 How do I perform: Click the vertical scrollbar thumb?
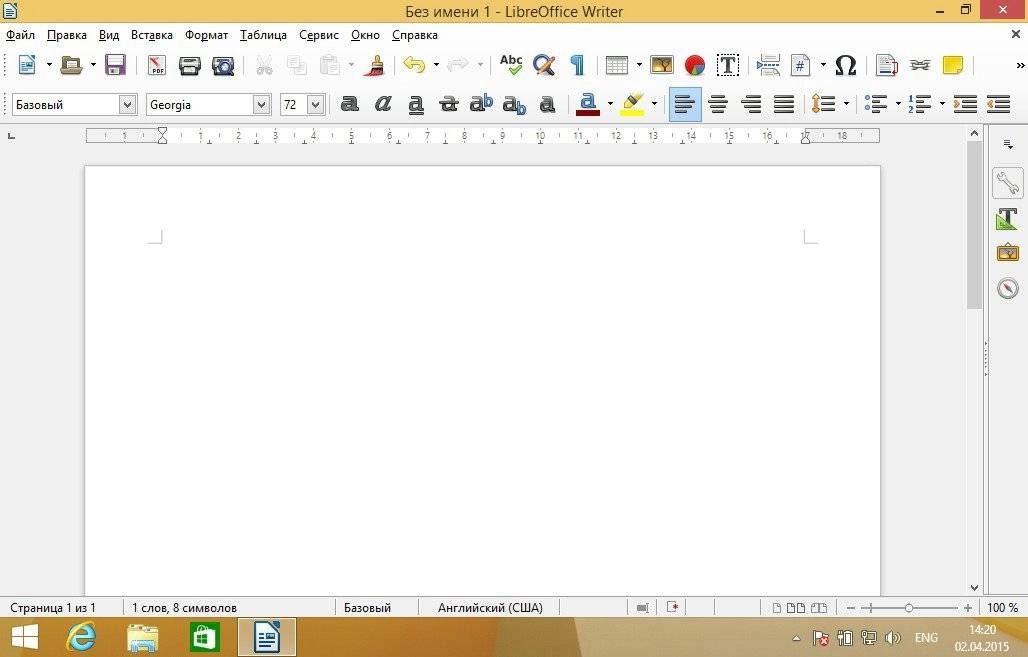coord(974,225)
